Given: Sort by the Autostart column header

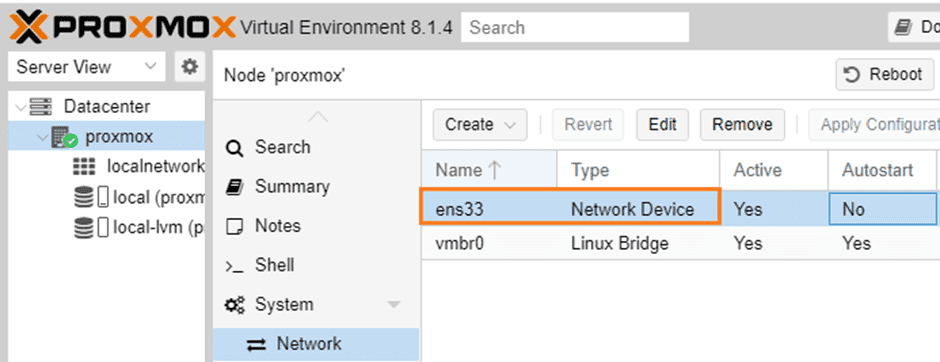Looking at the screenshot, I should point(882,170).
